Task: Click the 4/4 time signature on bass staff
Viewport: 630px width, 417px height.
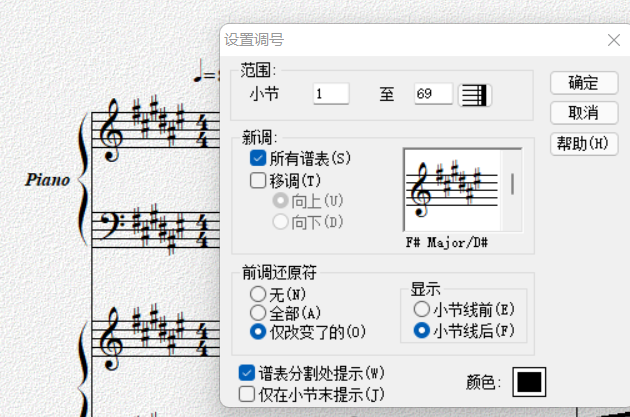Action: coord(203,231)
